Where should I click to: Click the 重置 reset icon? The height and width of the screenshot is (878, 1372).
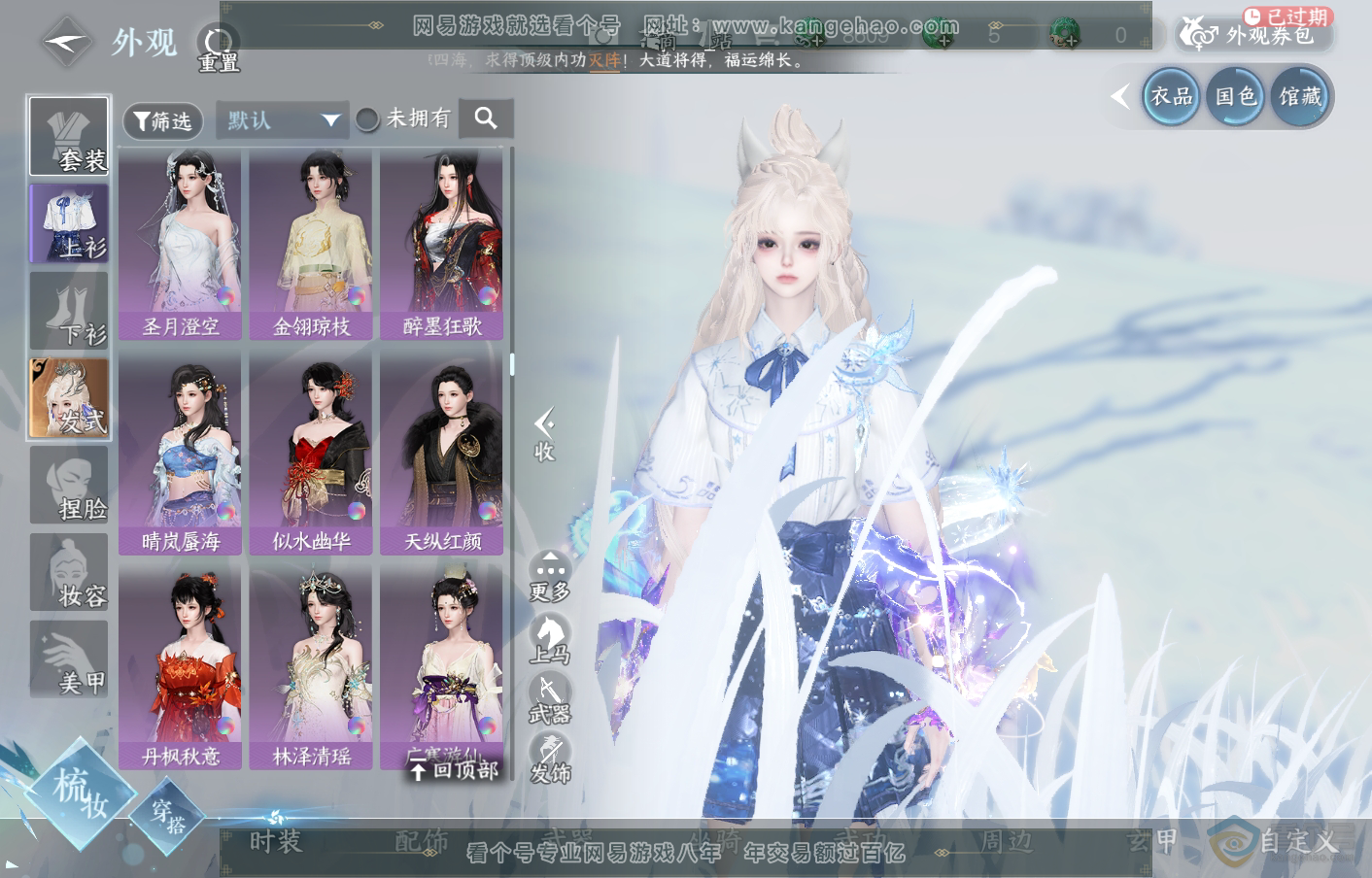point(218,47)
